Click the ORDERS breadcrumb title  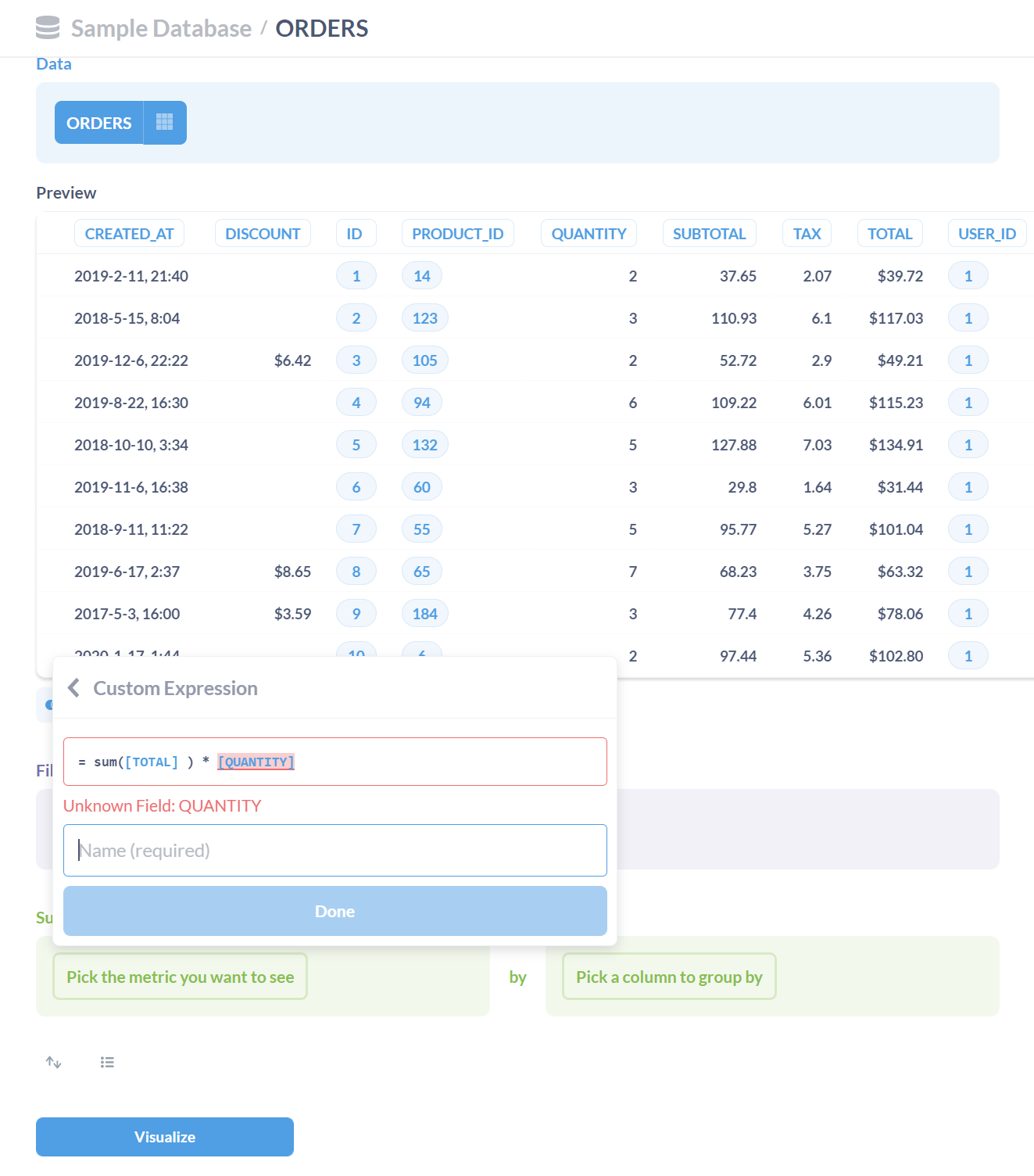coord(322,28)
